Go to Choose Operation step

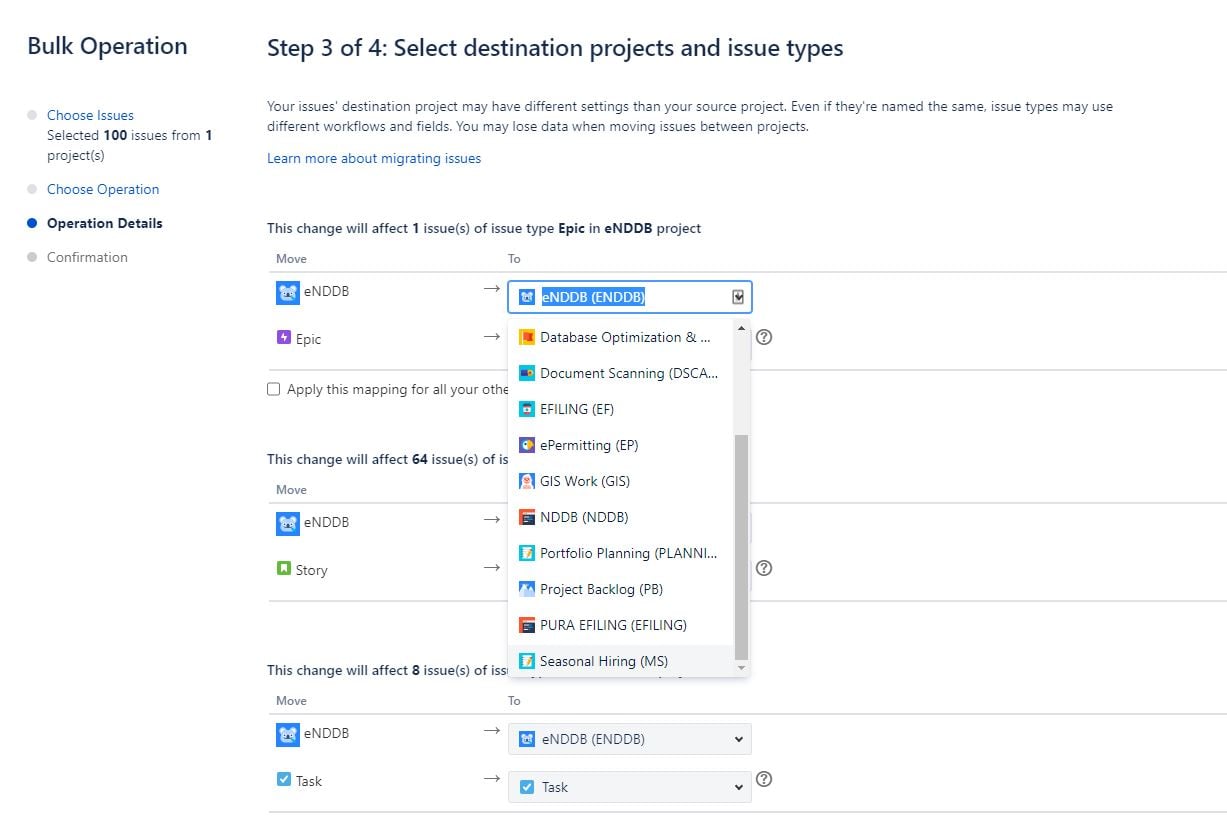tap(103, 189)
